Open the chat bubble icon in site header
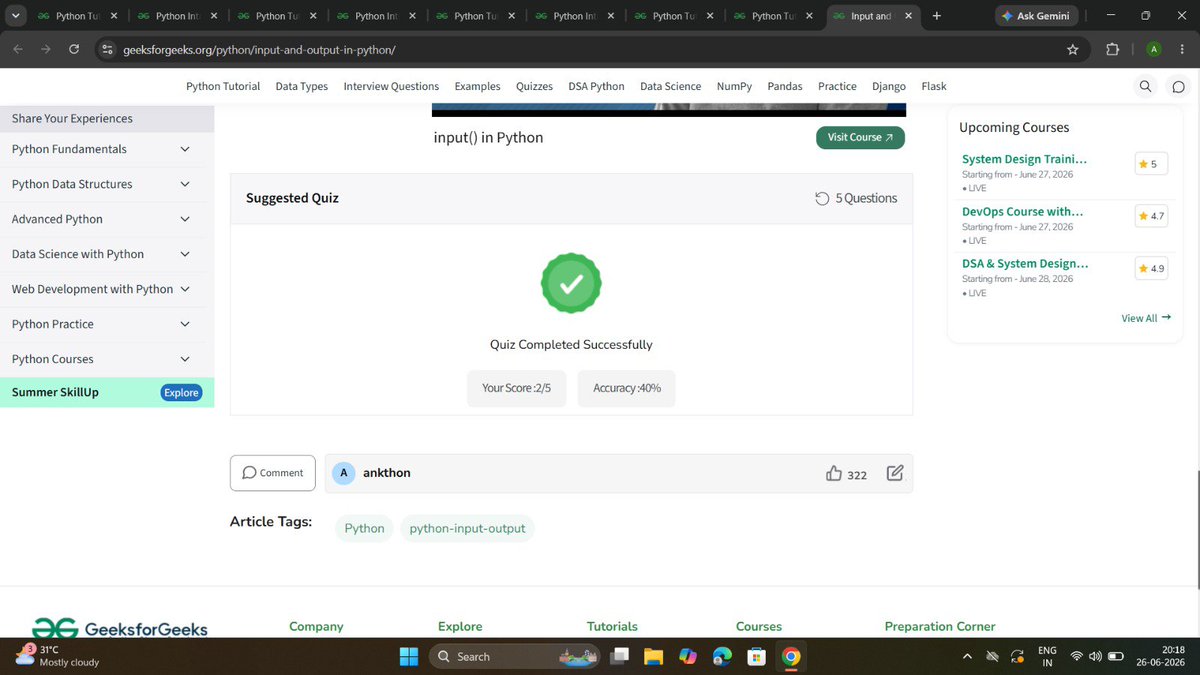The image size is (1200, 675). (1178, 86)
